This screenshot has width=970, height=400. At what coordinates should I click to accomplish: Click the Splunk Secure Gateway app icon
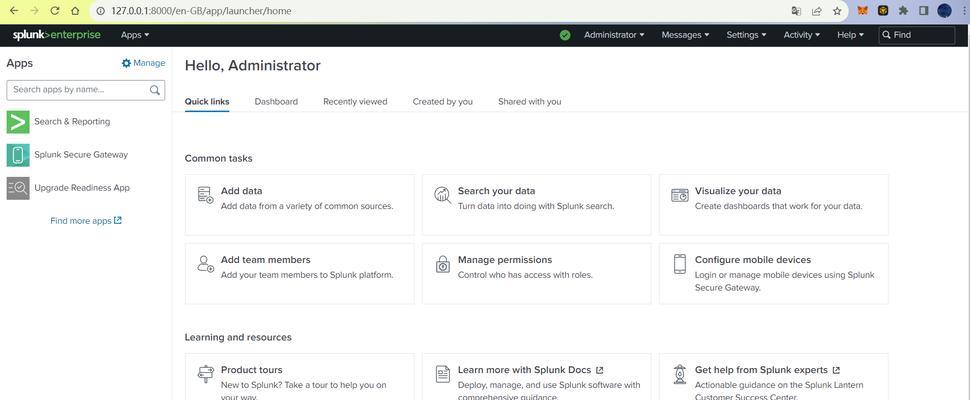coord(18,155)
